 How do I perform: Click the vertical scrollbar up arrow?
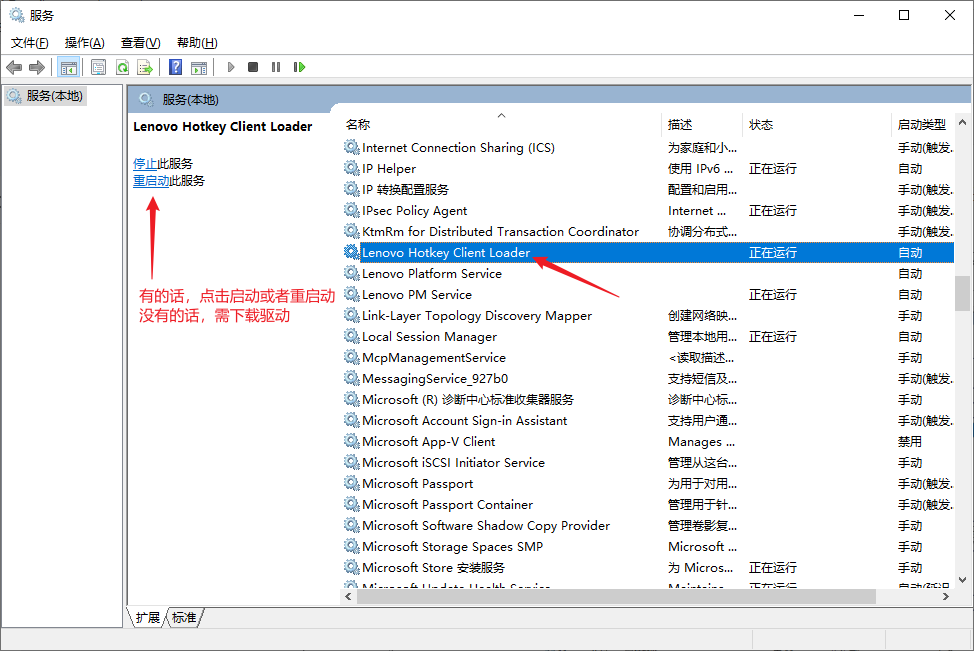962,122
